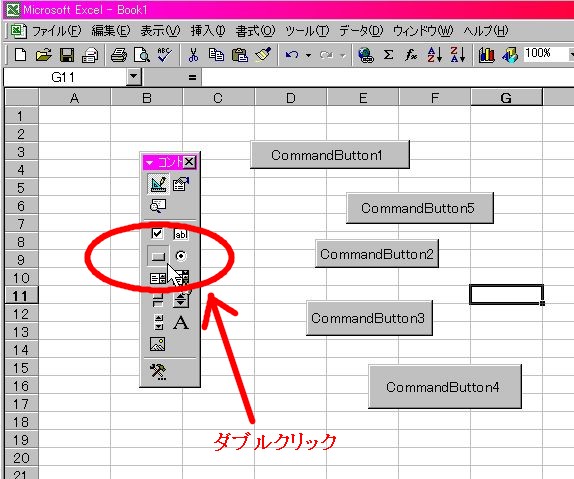Save the workbook with the floppy disk icon
Screen dimensions: 574x479
coord(67,55)
